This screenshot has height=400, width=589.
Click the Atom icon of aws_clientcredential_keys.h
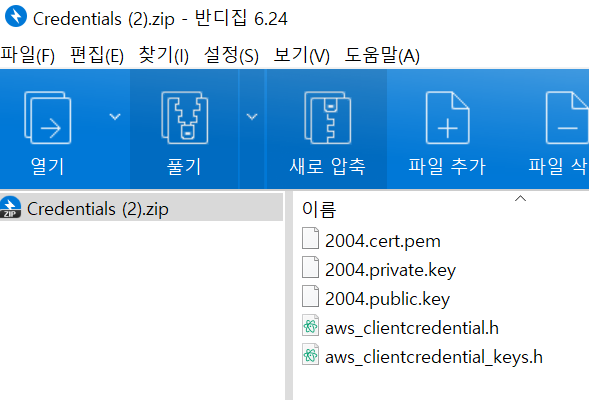click(x=311, y=354)
